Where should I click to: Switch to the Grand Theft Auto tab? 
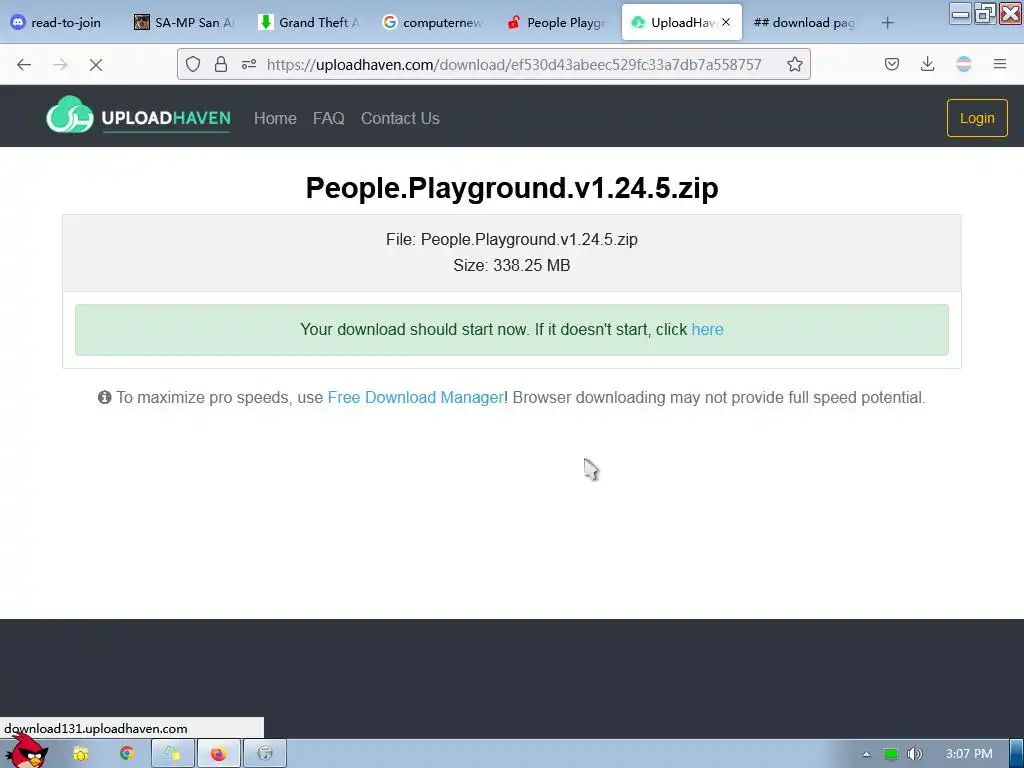(x=307, y=22)
